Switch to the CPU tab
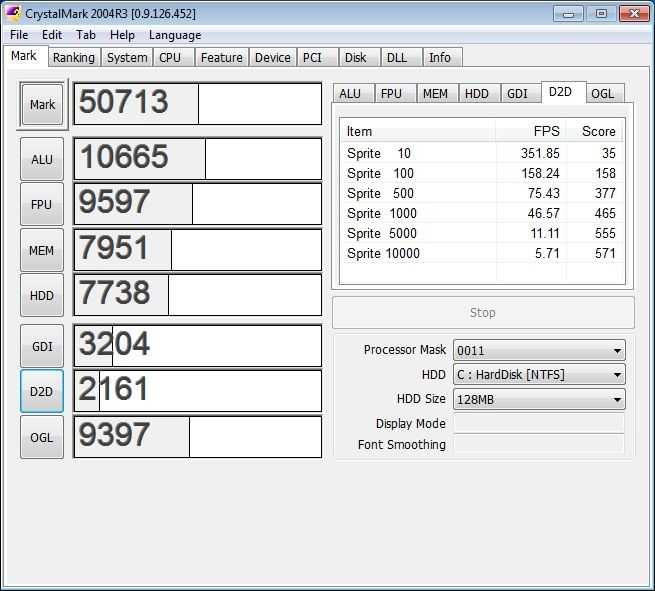Screen dimensions: 655x591 174,58
